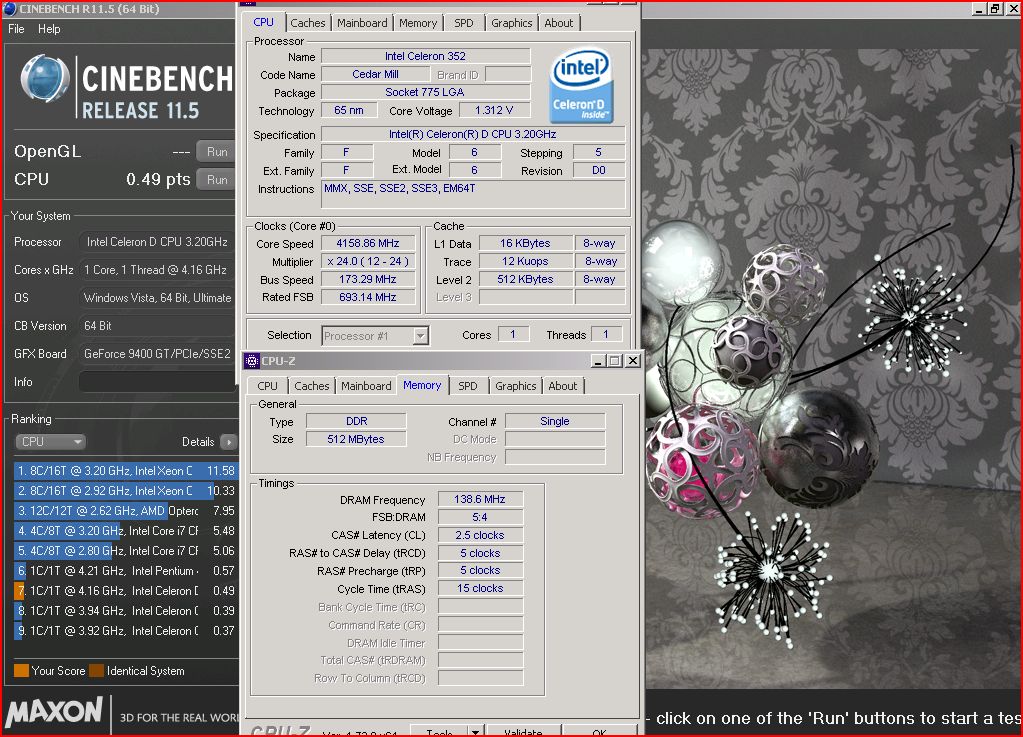This screenshot has width=1023, height=737.
Task: Click the Multiplier x 24.0 value
Action: (368, 261)
